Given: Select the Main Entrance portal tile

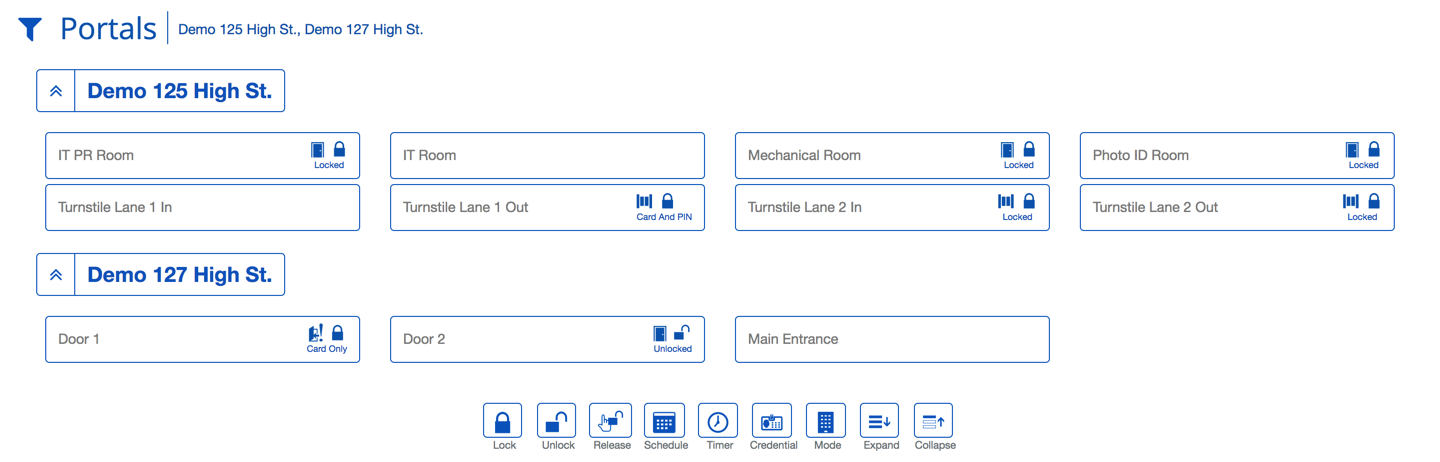Looking at the screenshot, I should (892, 340).
